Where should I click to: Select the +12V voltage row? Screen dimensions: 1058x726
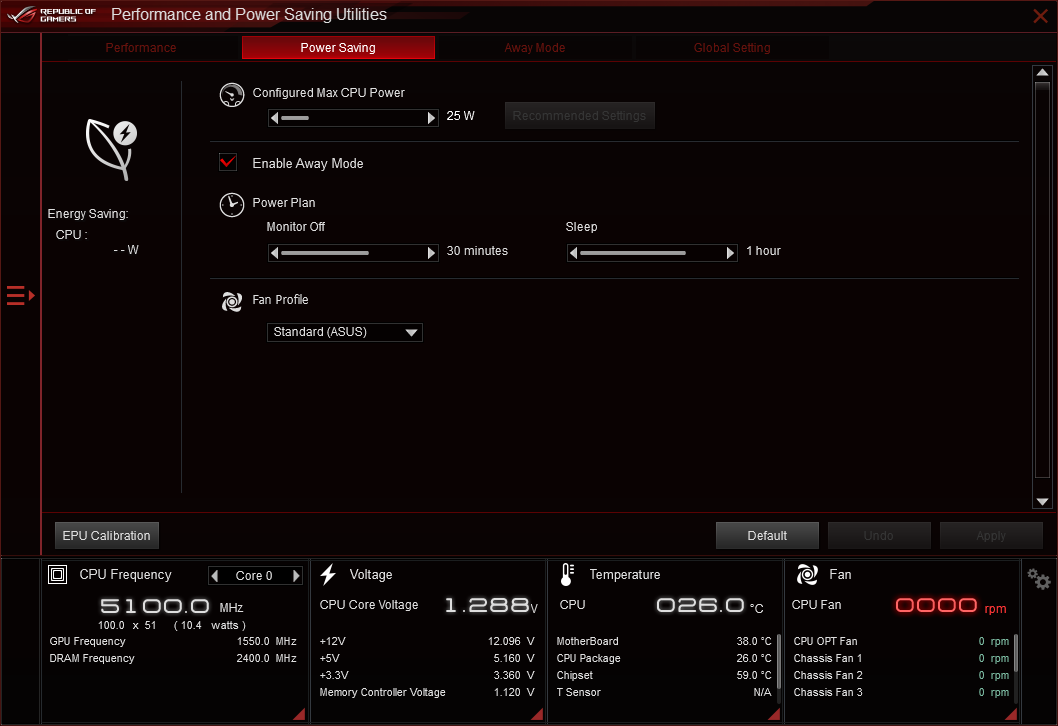427,641
